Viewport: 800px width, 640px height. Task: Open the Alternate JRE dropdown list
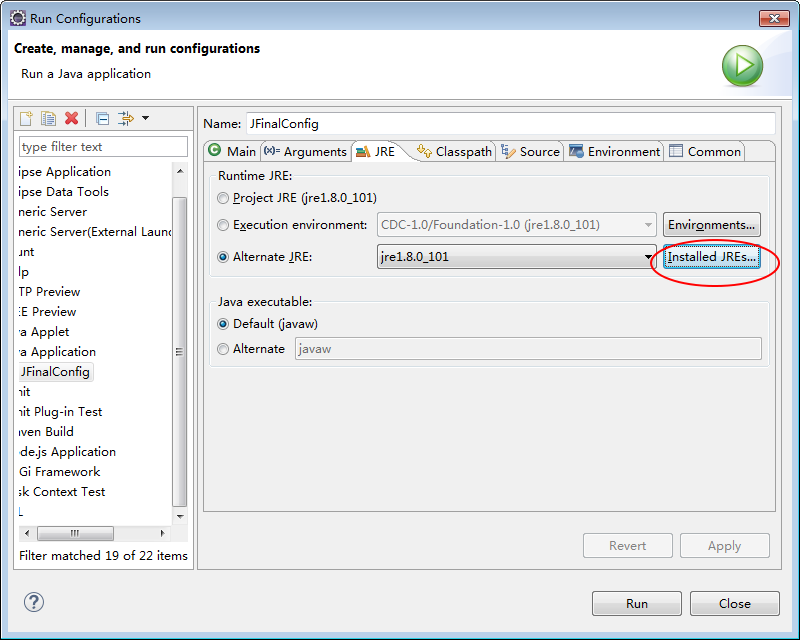coord(516,257)
